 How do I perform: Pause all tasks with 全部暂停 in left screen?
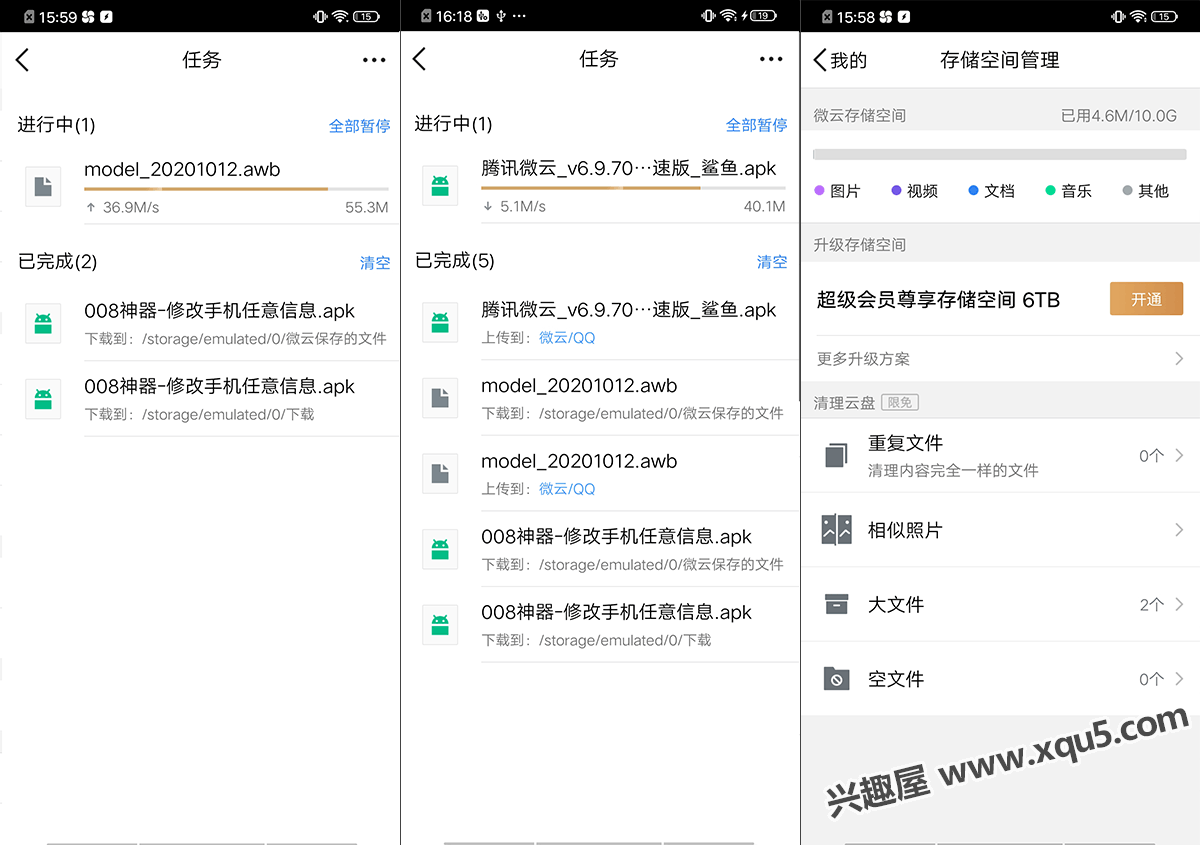[x=359, y=126]
